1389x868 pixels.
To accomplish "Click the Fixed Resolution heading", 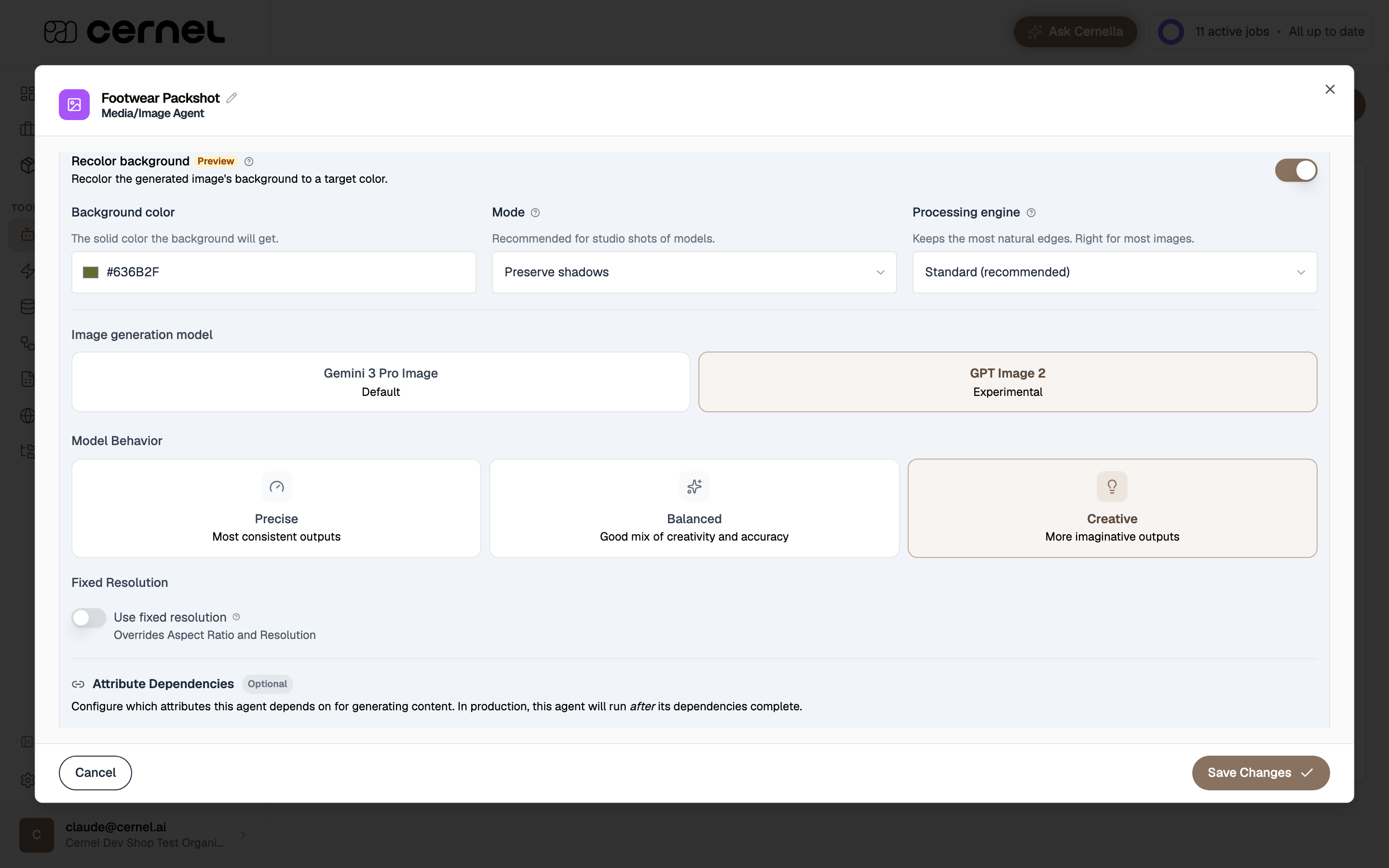I will coord(120,583).
